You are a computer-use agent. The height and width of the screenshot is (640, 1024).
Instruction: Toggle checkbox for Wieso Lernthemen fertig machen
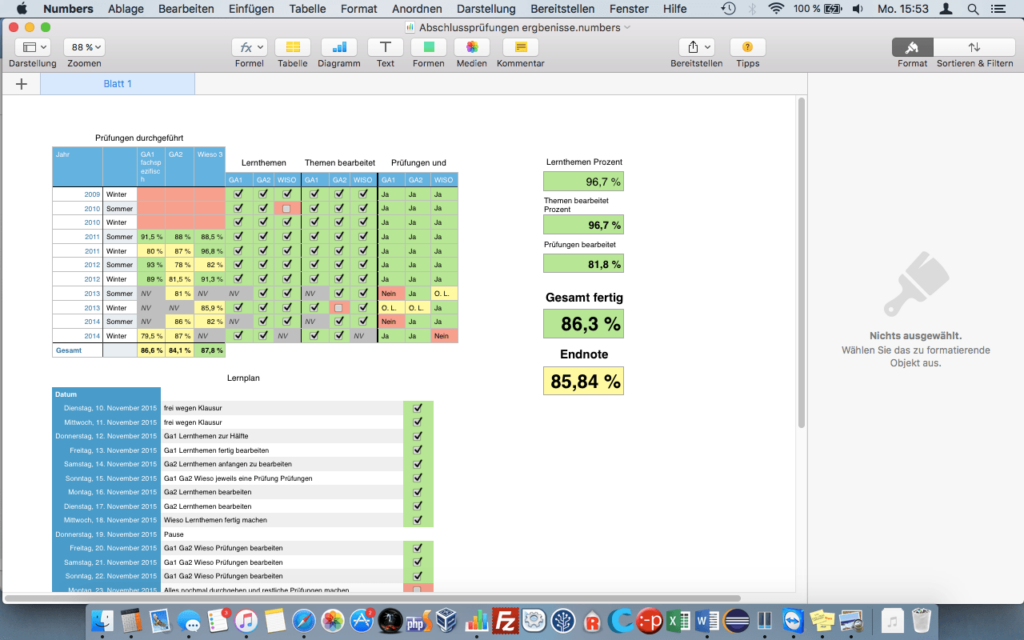click(417, 520)
